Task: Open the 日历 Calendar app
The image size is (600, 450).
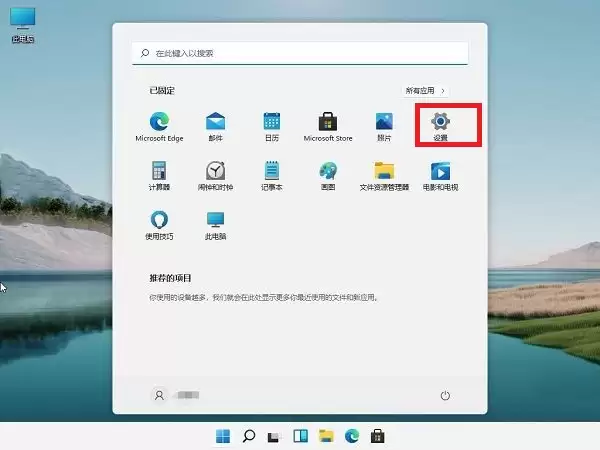Action: click(272, 127)
